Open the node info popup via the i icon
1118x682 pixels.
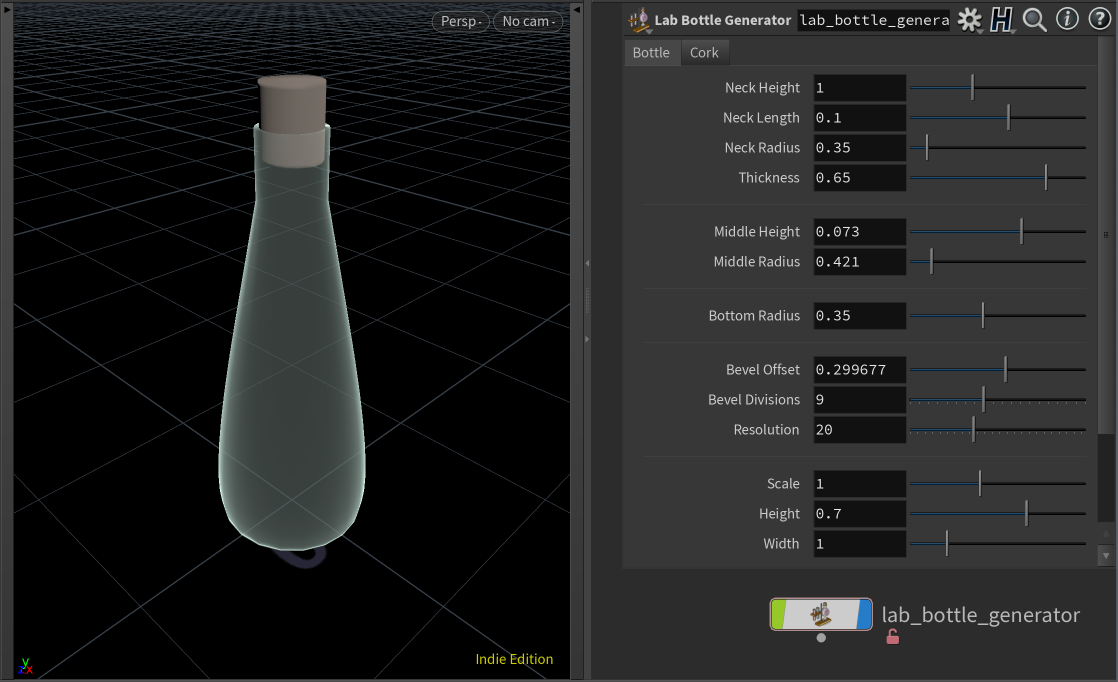pos(1066,20)
